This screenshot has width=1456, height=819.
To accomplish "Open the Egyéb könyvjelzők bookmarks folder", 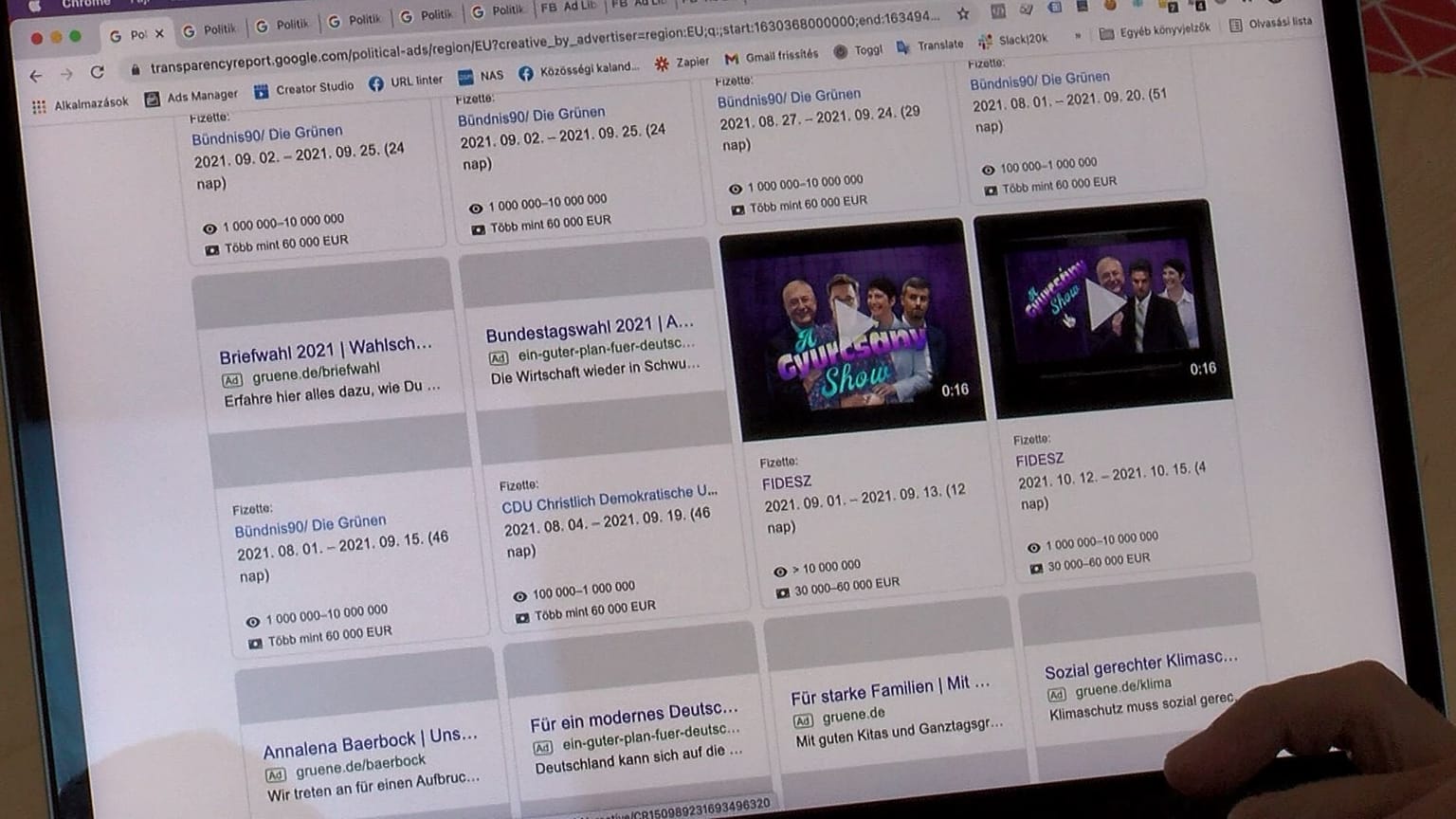I will (x=1155, y=31).
